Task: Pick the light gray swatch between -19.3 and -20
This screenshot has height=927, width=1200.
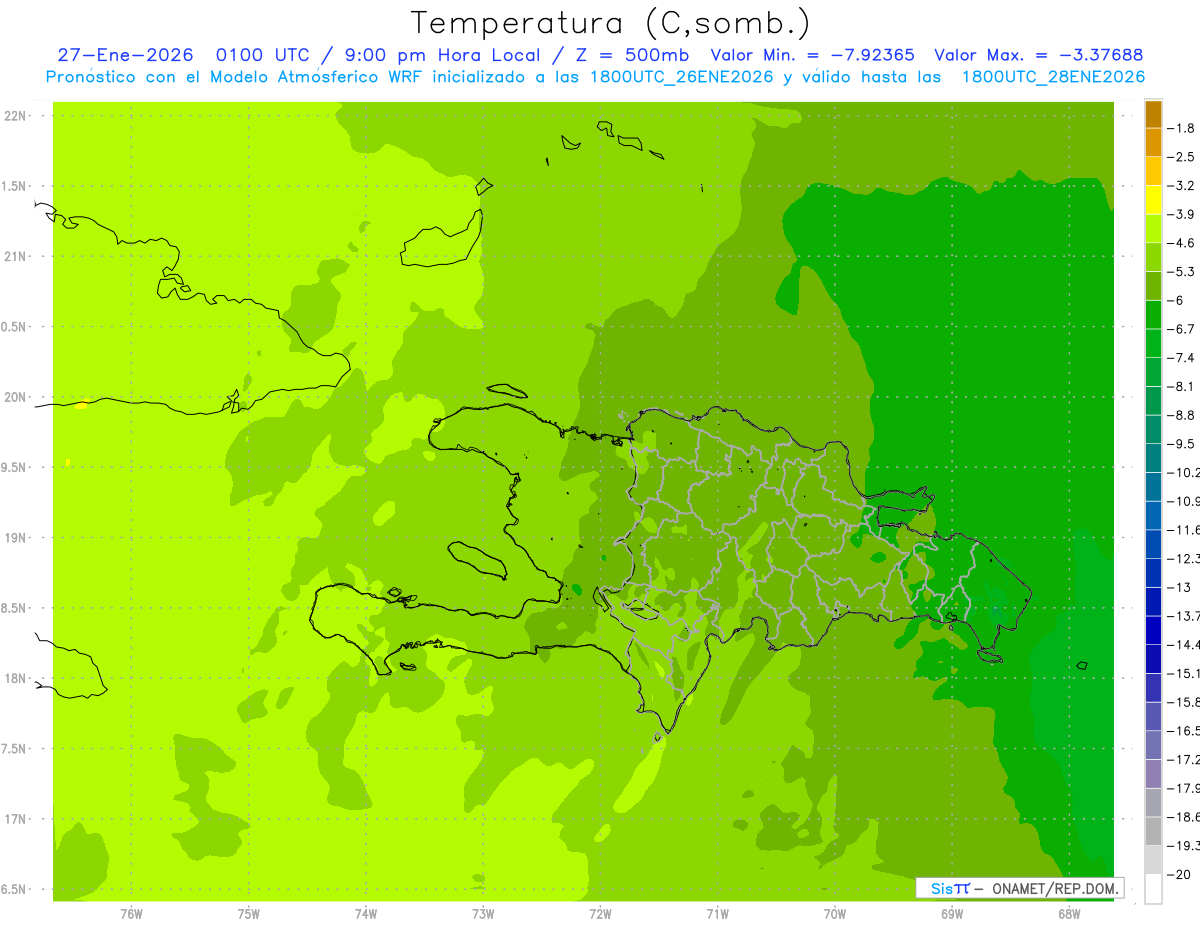Action: (x=1153, y=860)
